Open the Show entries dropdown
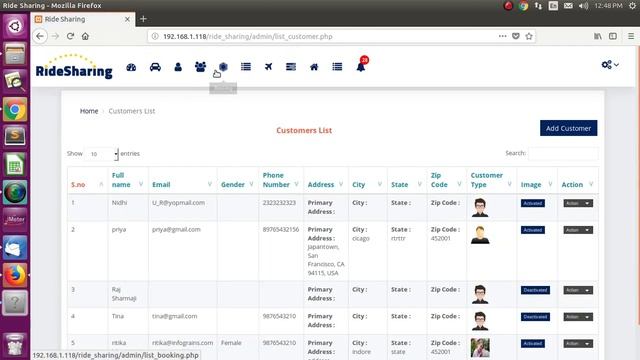The image size is (640, 360). tap(102, 154)
